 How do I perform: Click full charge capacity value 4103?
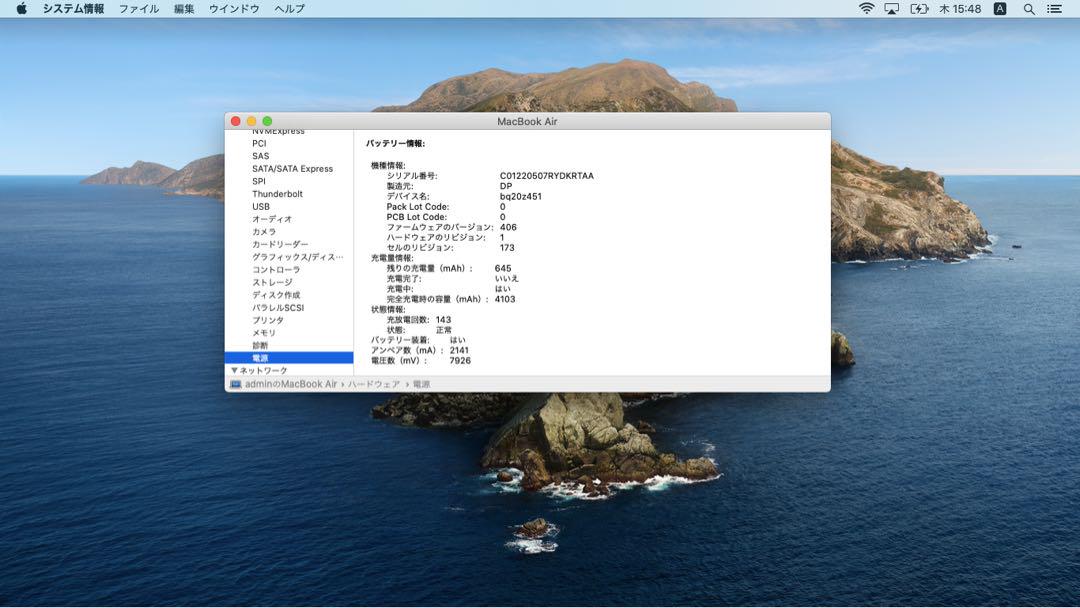[x=504, y=300]
